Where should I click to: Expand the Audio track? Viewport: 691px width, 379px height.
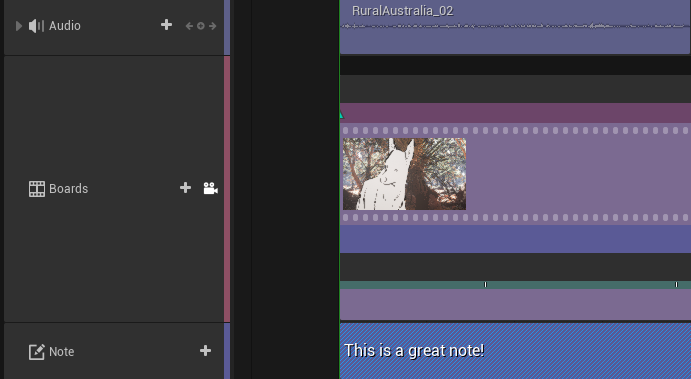point(19,26)
